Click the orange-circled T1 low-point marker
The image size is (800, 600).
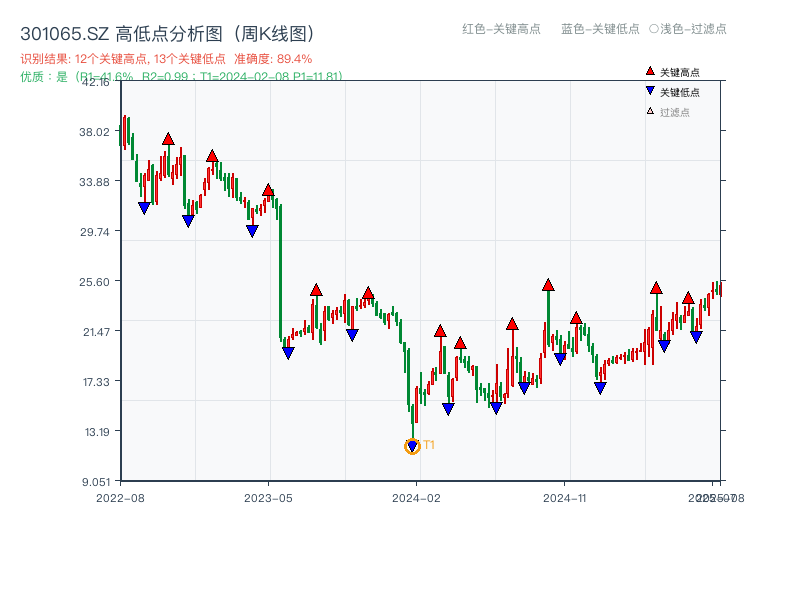click(412, 446)
